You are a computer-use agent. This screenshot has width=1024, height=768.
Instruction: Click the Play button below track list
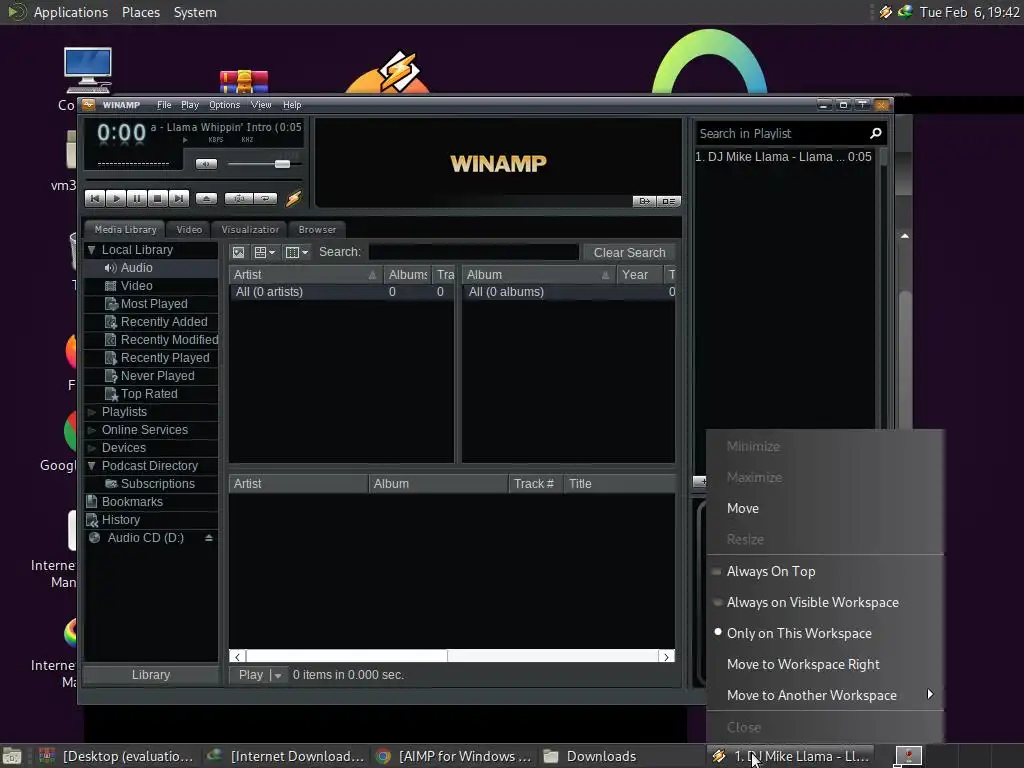[x=251, y=675]
